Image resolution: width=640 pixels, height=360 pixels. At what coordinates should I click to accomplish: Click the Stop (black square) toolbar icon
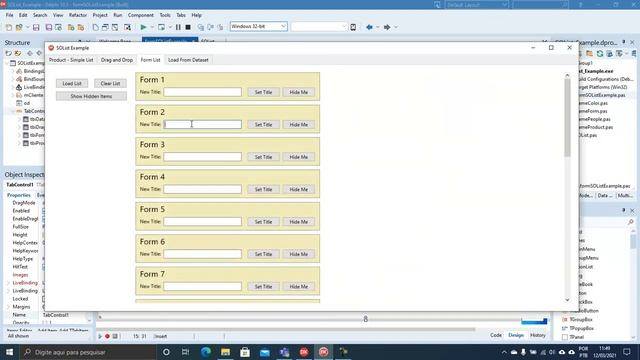coord(188,27)
